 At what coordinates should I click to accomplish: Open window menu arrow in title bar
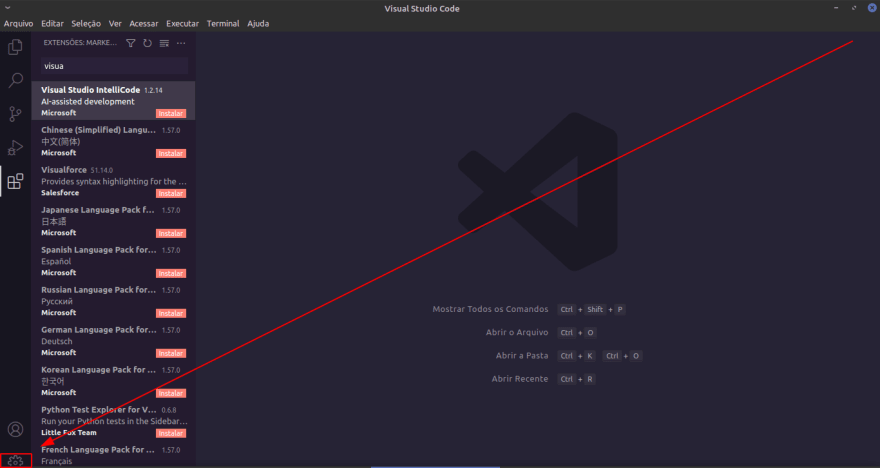tap(8, 8)
